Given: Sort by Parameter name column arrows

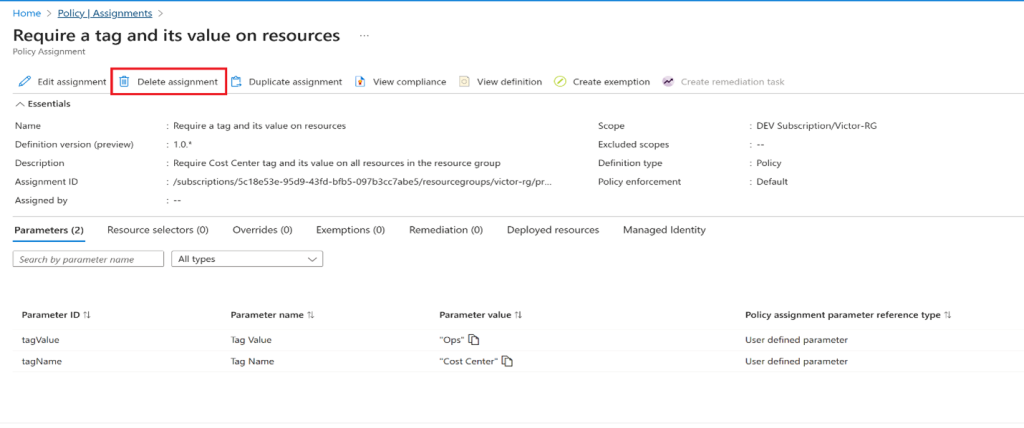Looking at the screenshot, I should point(311,315).
